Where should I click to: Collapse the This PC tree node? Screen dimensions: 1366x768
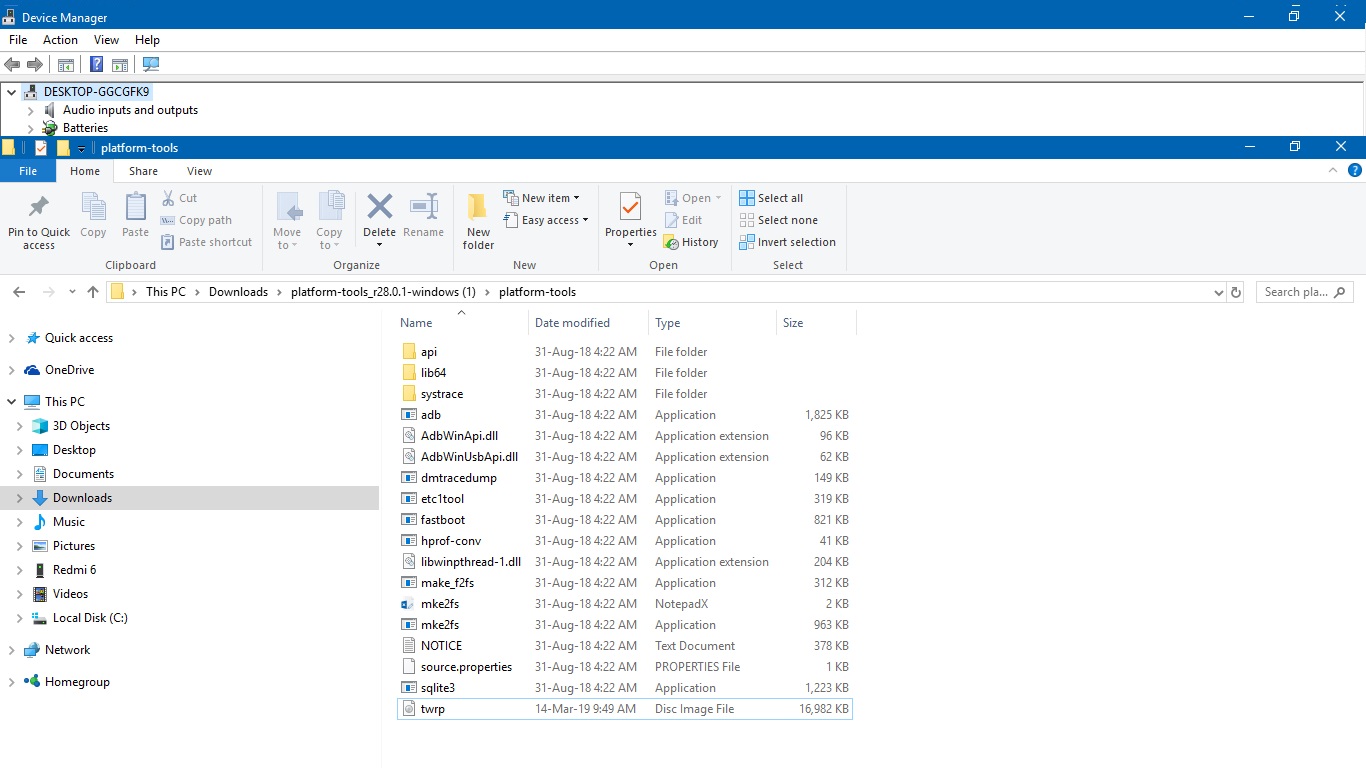pyautogui.click(x=12, y=402)
